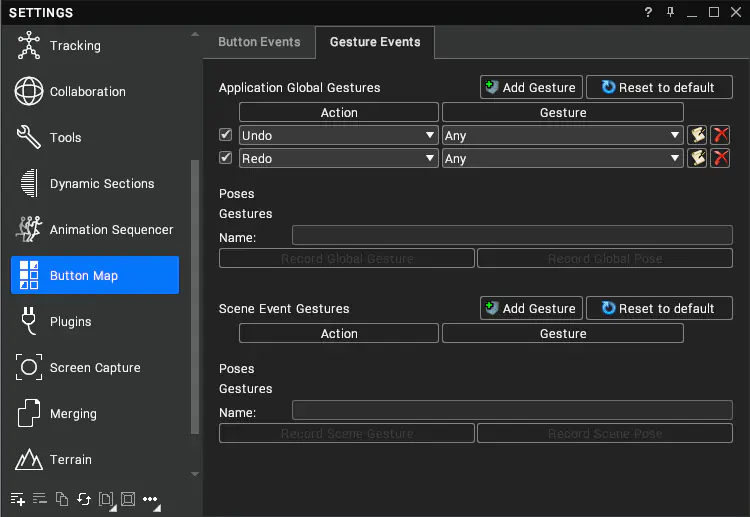Screen dimensions: 750x517
Task: Click Action column header in Global Gestures table
Action: point(339,112)
